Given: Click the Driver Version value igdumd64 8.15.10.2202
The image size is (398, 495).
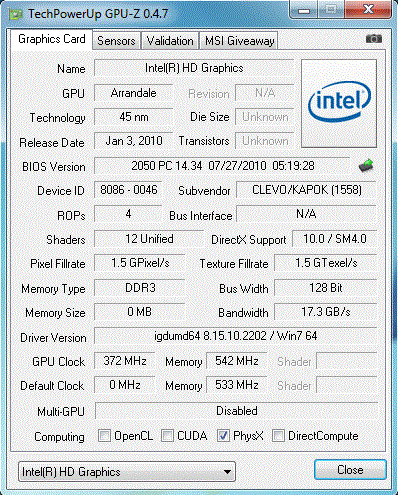Looking at the screenshot, I should coord(236,336).
